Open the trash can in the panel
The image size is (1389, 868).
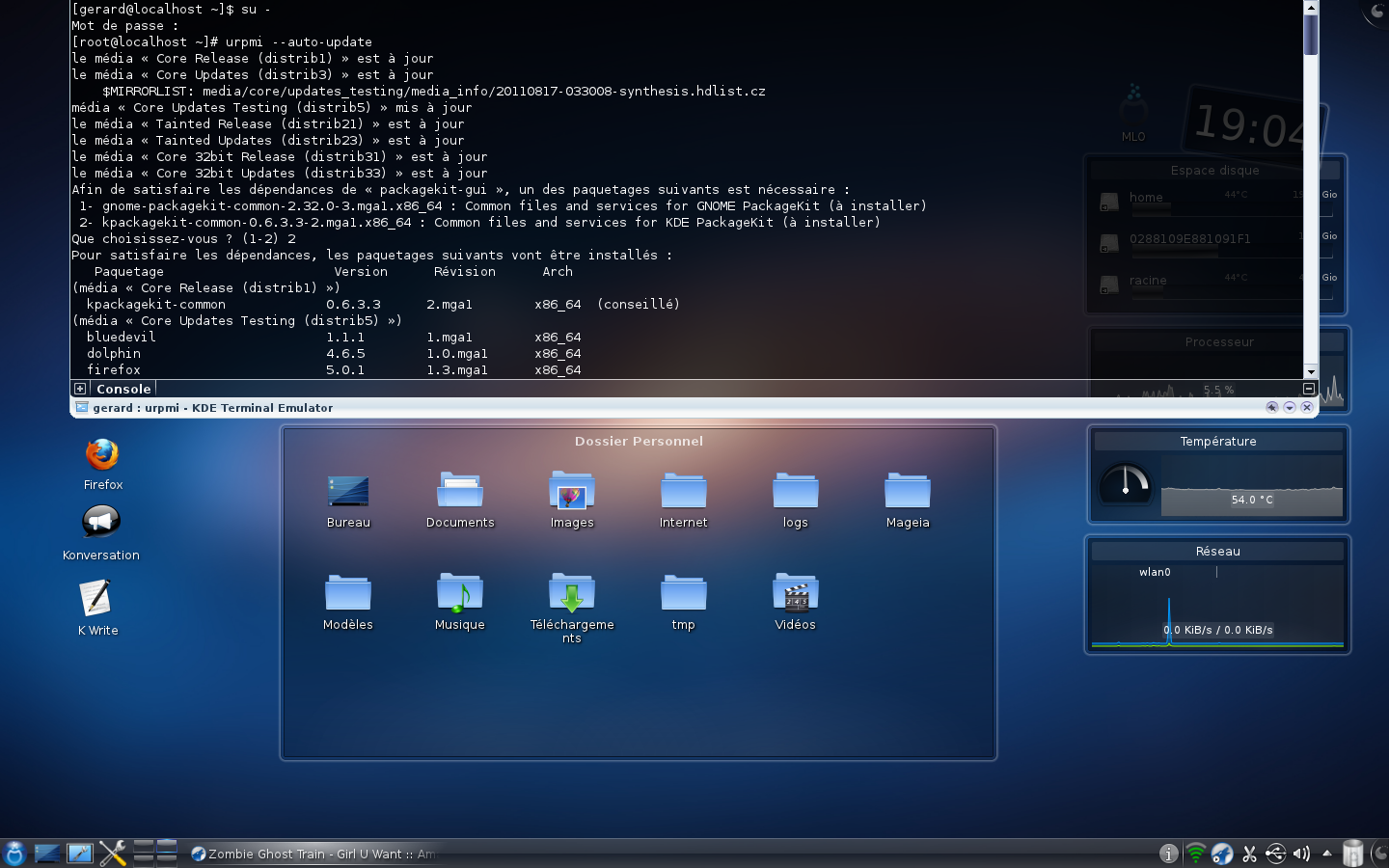click(1353, 854)
